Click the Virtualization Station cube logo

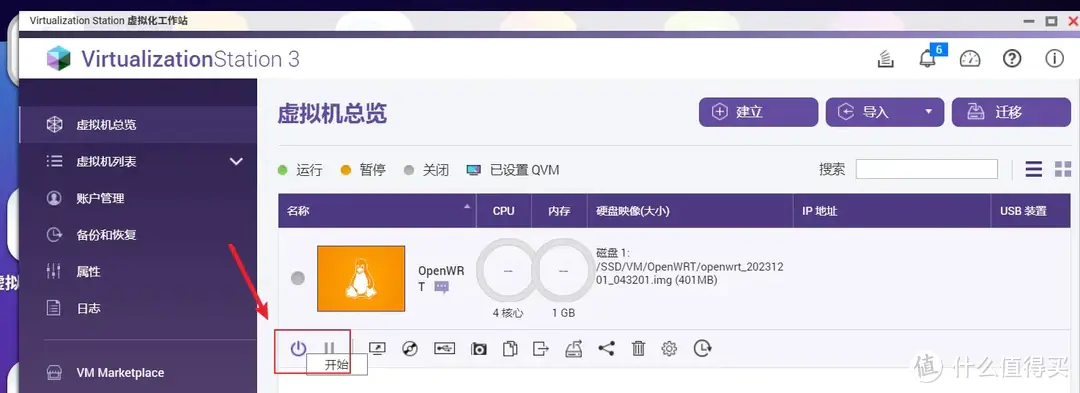point(59,59)
